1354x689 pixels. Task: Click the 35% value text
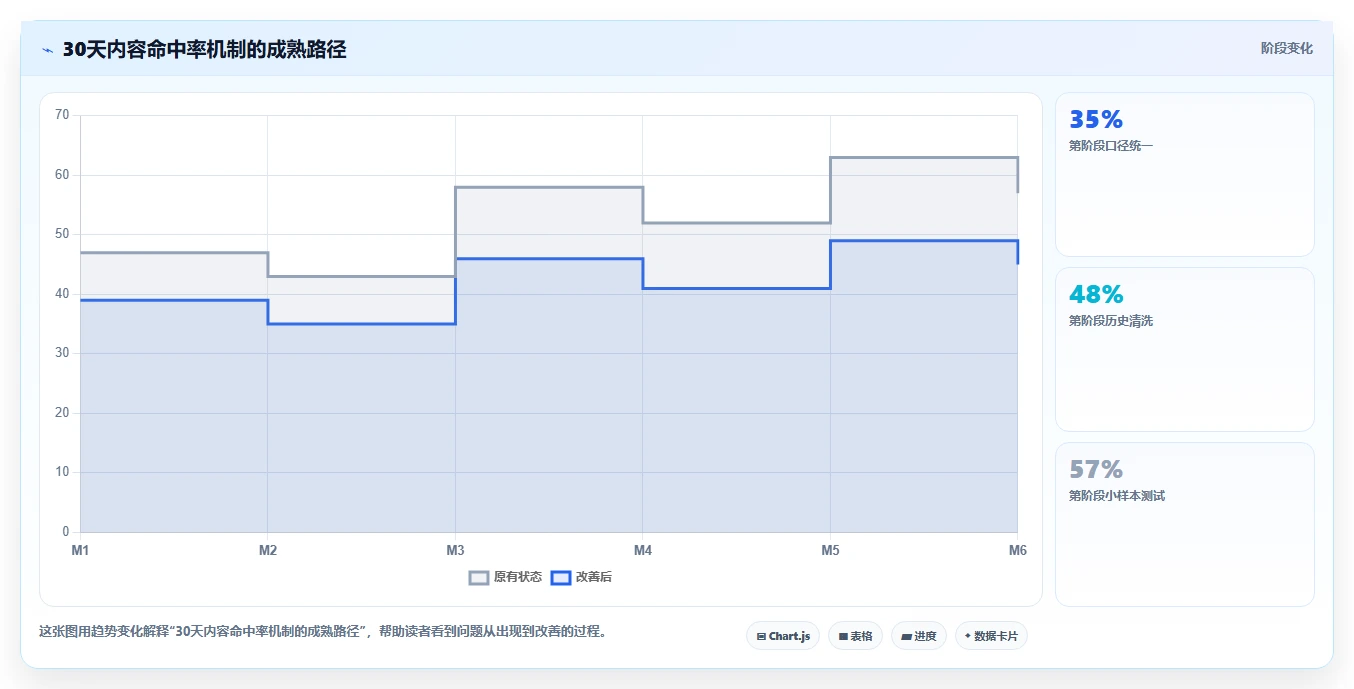(x=1096, y=120)
